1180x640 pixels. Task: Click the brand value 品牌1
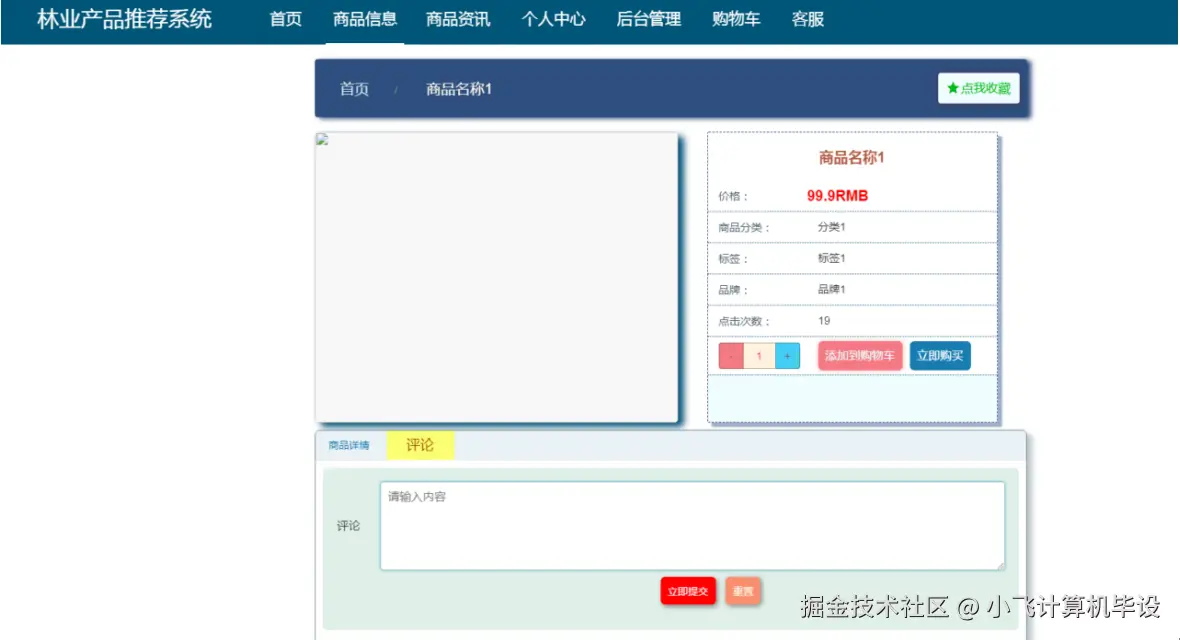click(832, 289)
